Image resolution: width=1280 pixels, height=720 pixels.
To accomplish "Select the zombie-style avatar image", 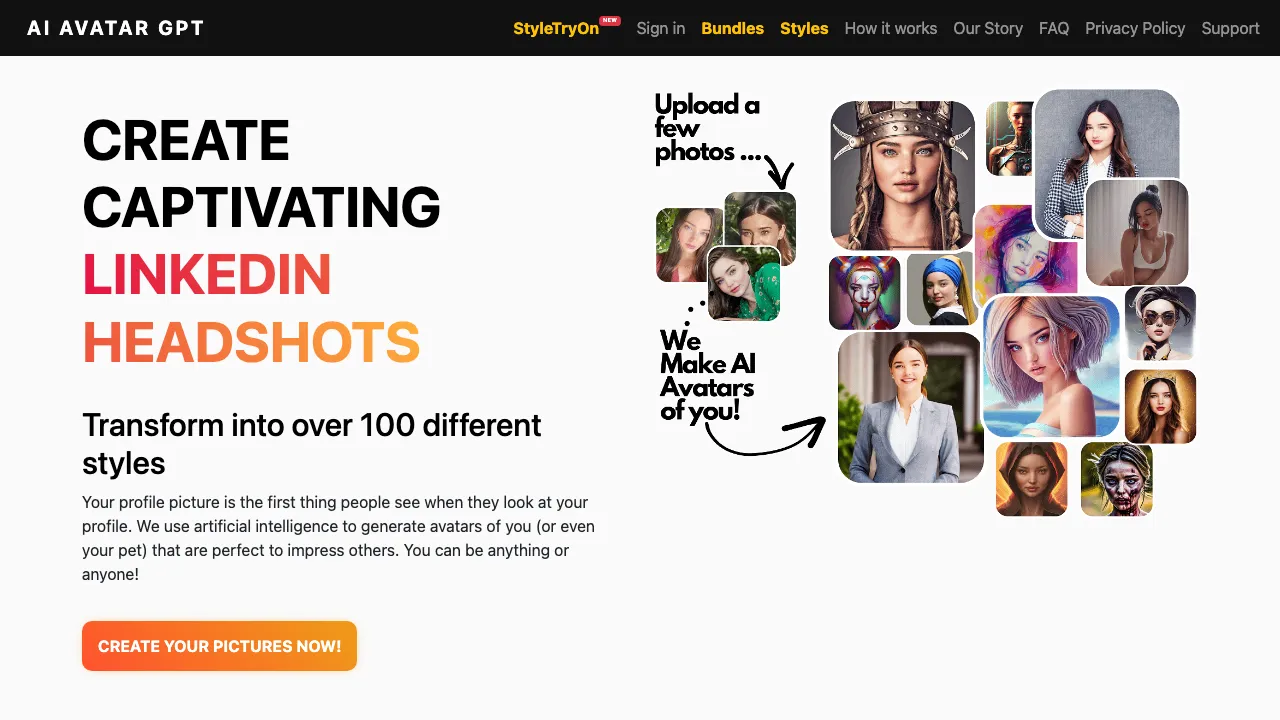I will click(x=1117, y=480).
